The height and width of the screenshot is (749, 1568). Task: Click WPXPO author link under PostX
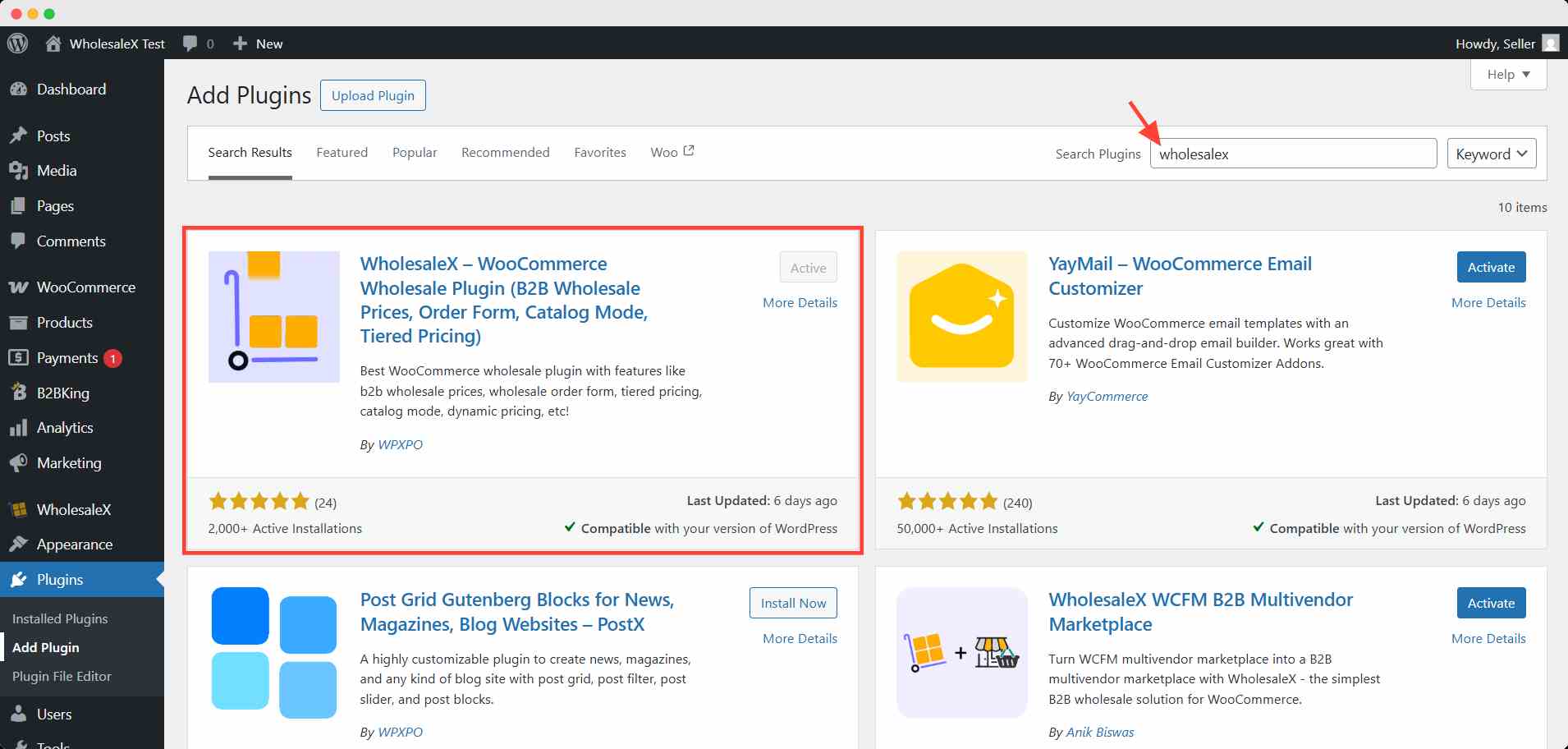[401, 733]
